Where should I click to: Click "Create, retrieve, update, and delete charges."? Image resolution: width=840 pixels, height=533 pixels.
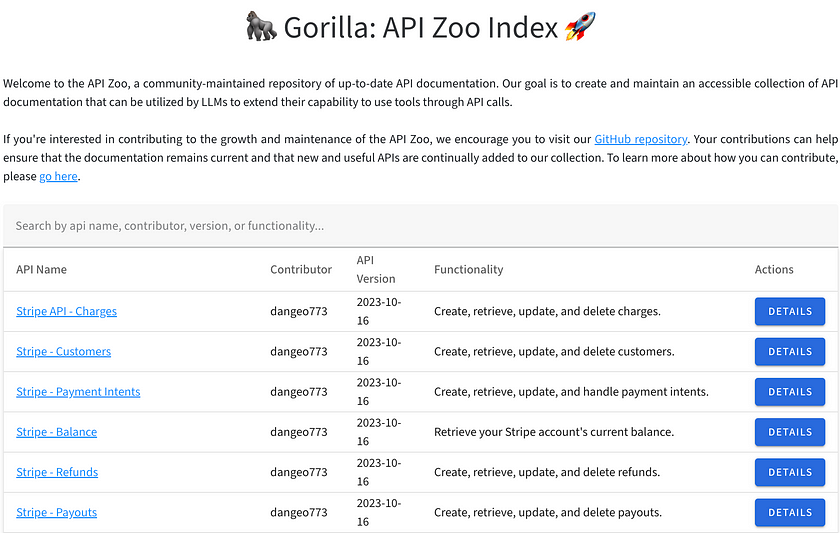548,311
